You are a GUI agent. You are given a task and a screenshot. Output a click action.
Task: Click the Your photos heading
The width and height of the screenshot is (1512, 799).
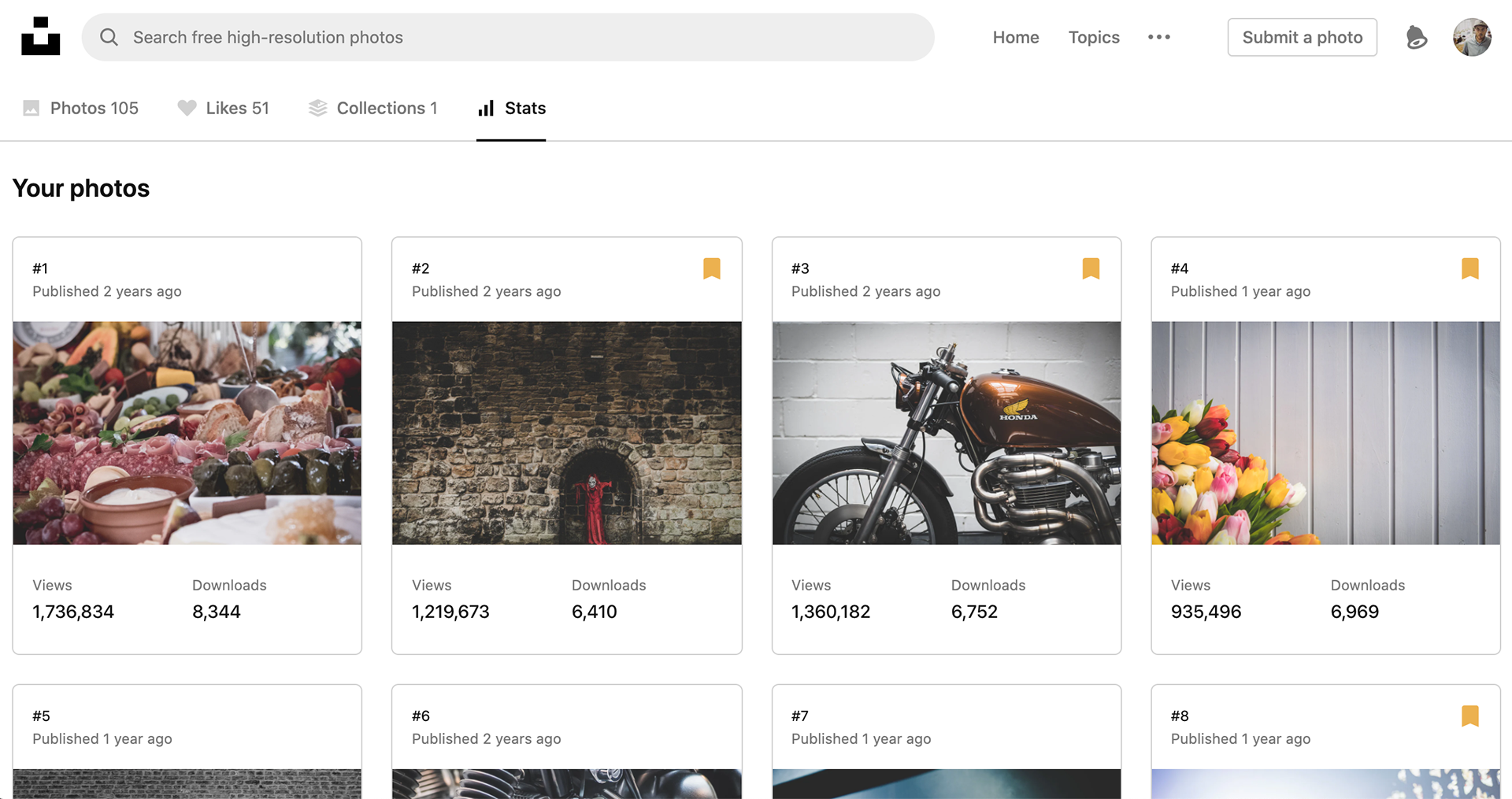click(81, 188)
